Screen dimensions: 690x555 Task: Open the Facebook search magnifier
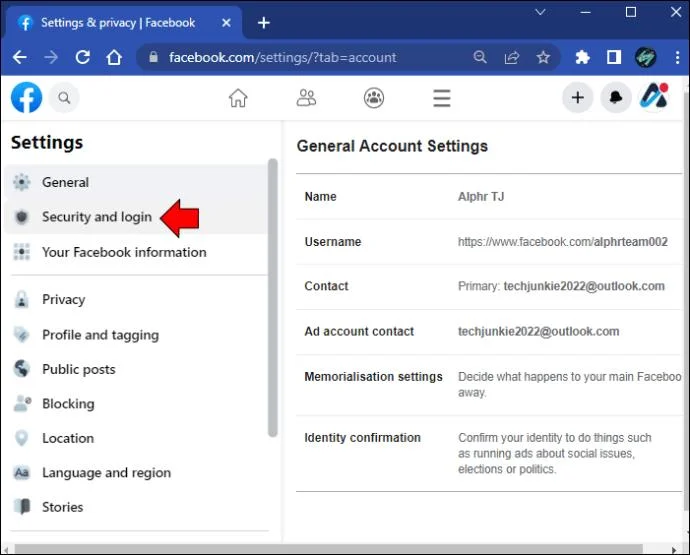[64, 98]
